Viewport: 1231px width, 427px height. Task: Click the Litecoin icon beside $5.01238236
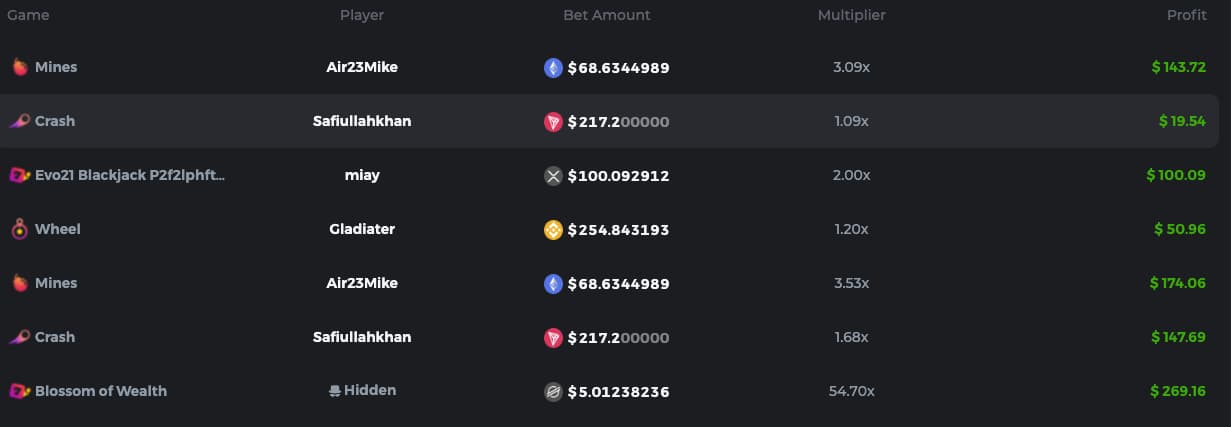coord(553,392)
